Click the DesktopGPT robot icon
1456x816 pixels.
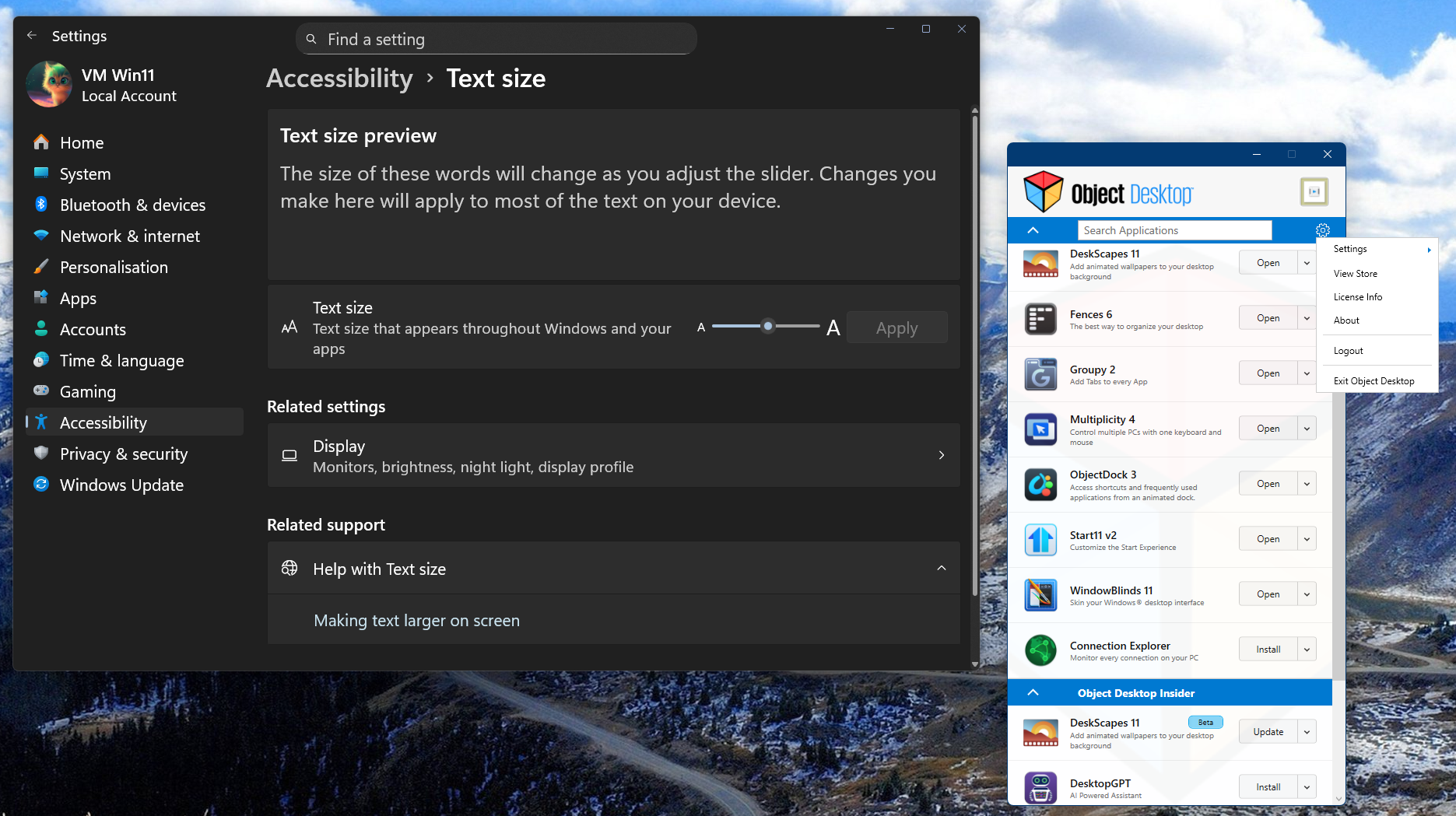click(1040, 787)
